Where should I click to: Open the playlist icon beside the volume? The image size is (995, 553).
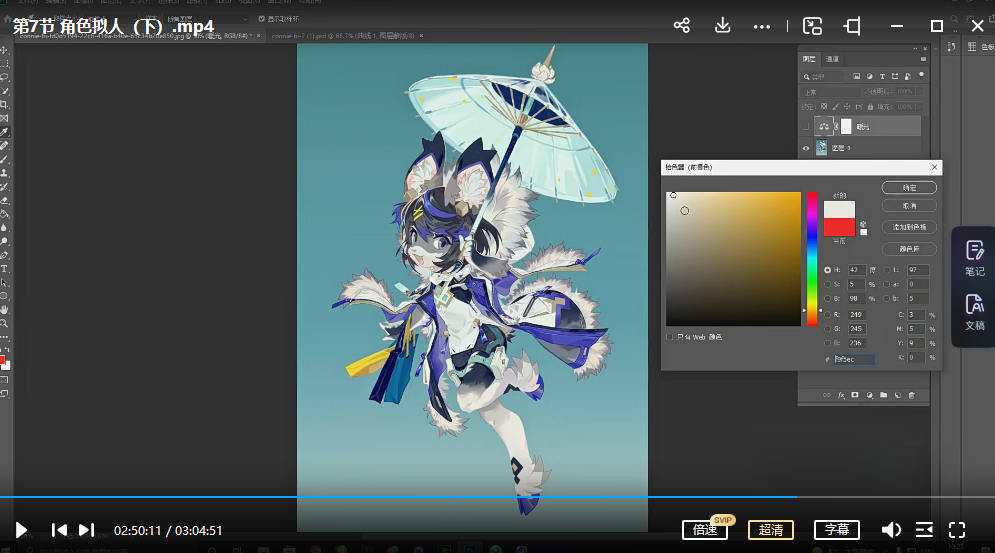[x=924, y=530]
